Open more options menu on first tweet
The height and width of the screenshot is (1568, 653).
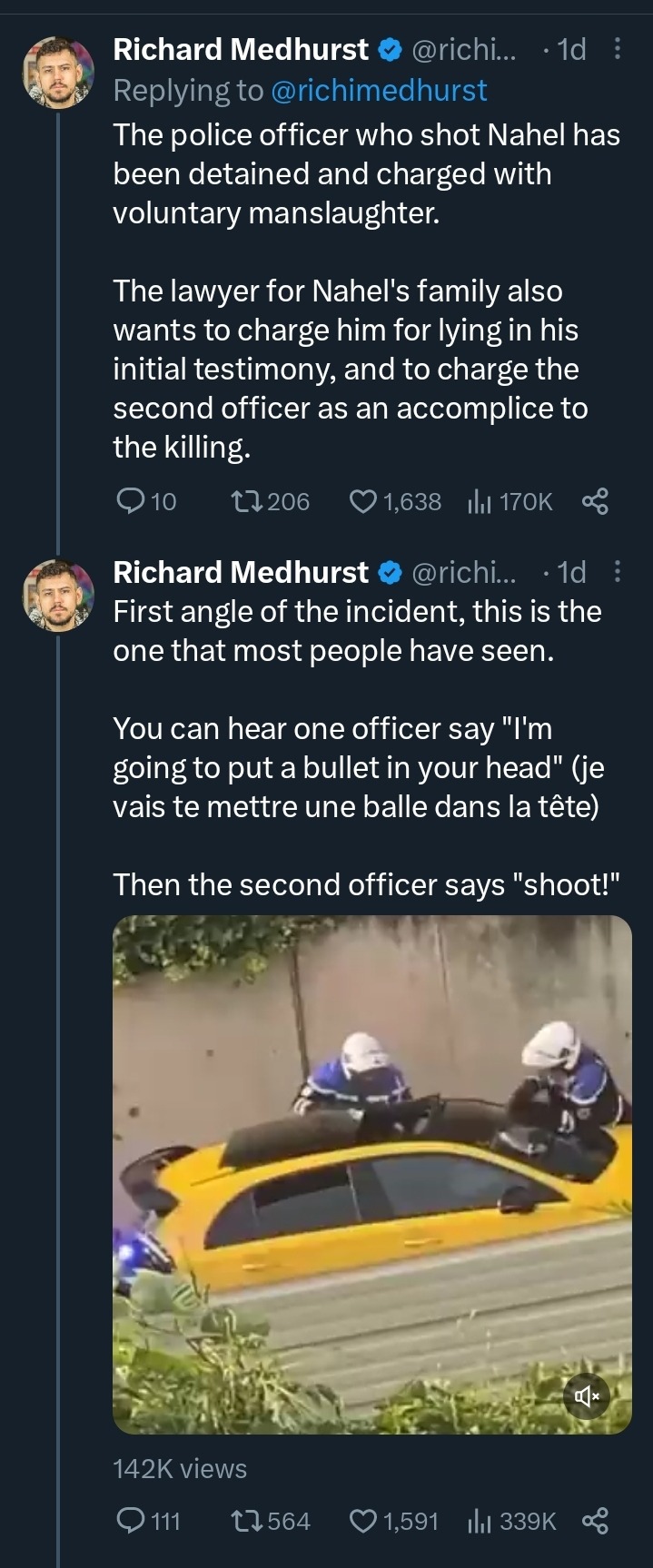[618, 49]
